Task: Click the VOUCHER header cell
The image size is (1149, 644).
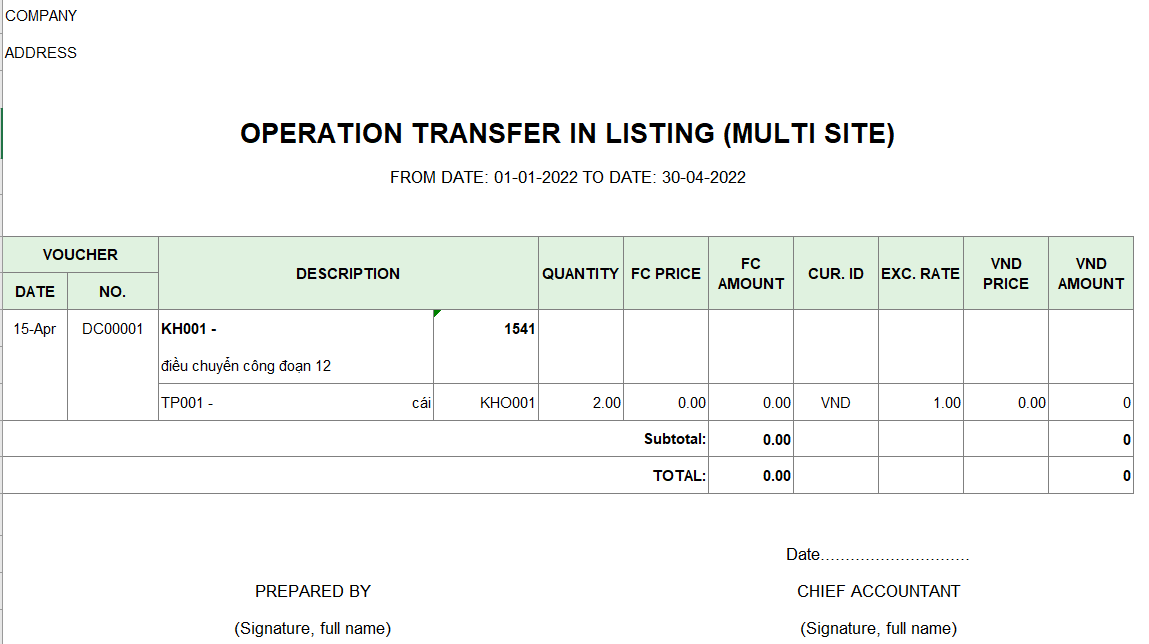Action: [x=80, y=255]
